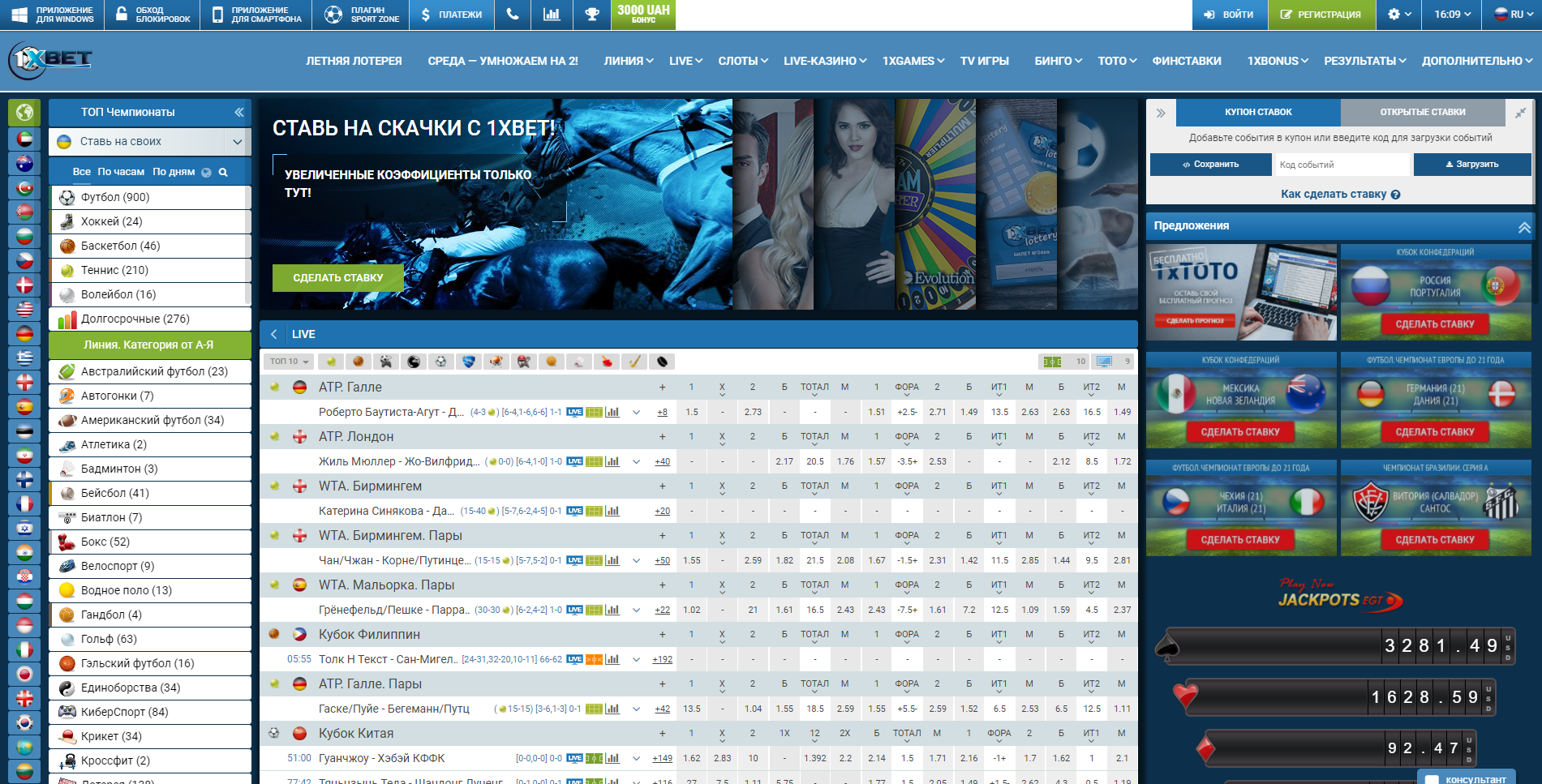
Task: Open ТОП 10 dropdown in LIVE filters
Action: coord(289,362)
